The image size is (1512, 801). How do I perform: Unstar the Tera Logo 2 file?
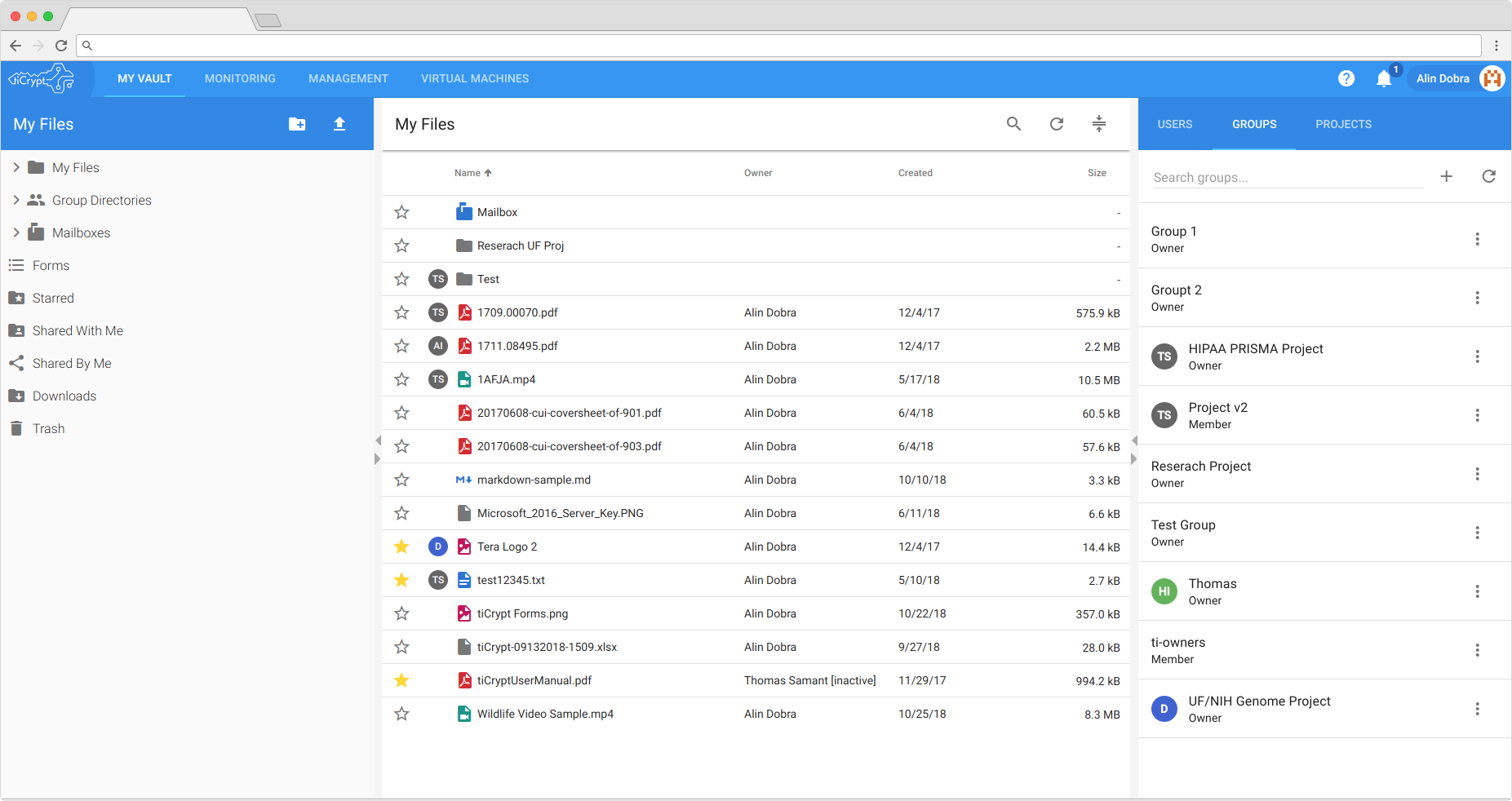click(401, 547)
